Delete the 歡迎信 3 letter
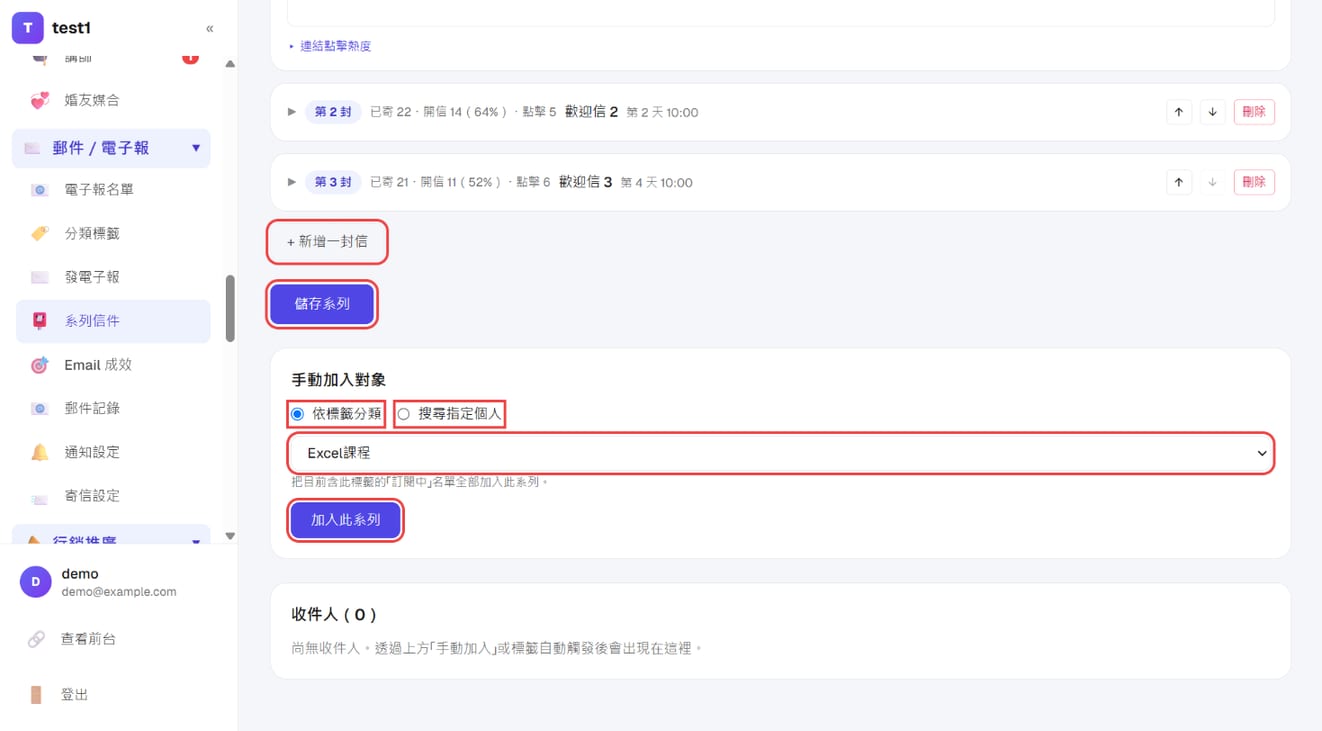This screenshot has width=1322, height=731. click(x=1254, y=182)
